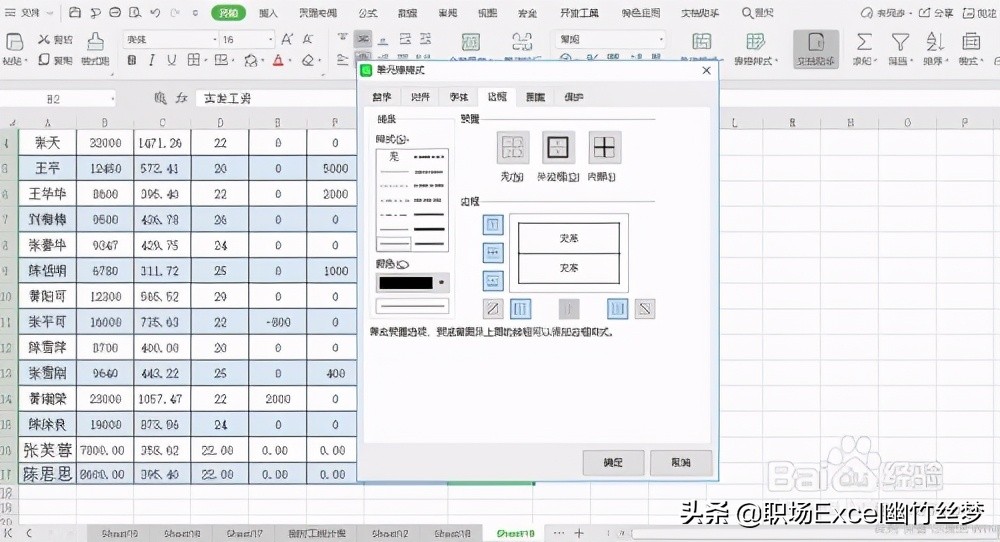Switch to the Number tab in dialog
The width and height of the screenshot is (1000, 542).
[x=382, y=97]
